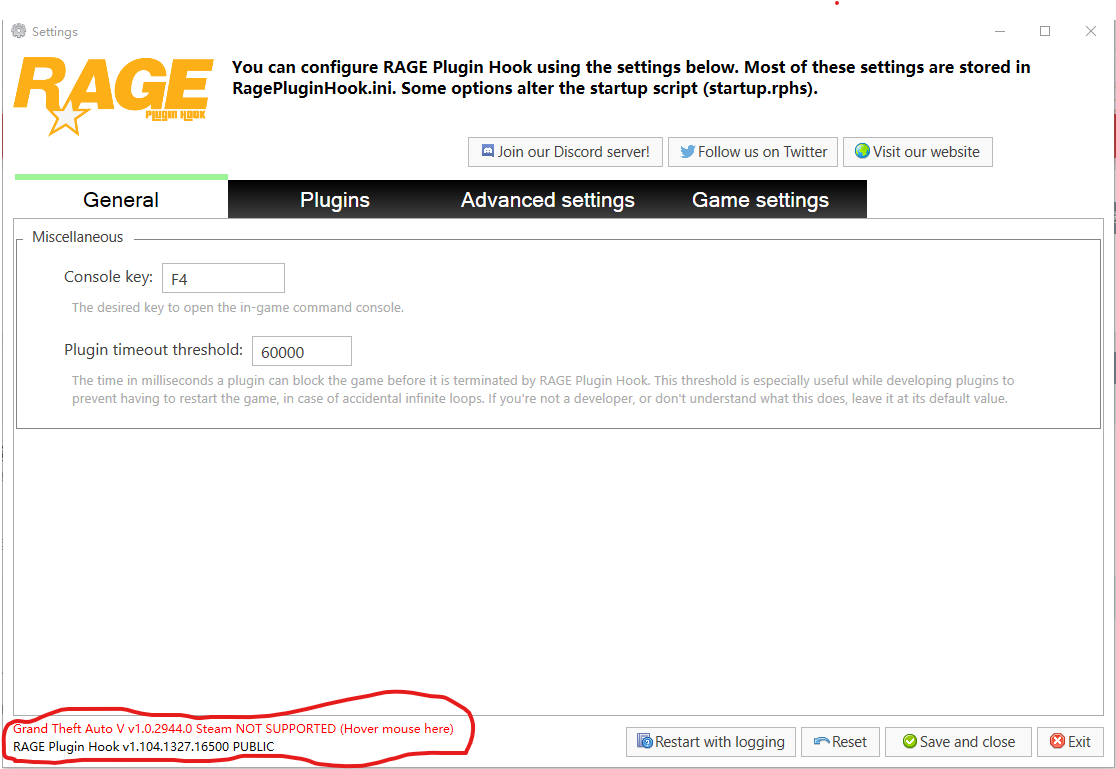Click the Console key description text
The image size is (1116, 769).
(238, 308)
